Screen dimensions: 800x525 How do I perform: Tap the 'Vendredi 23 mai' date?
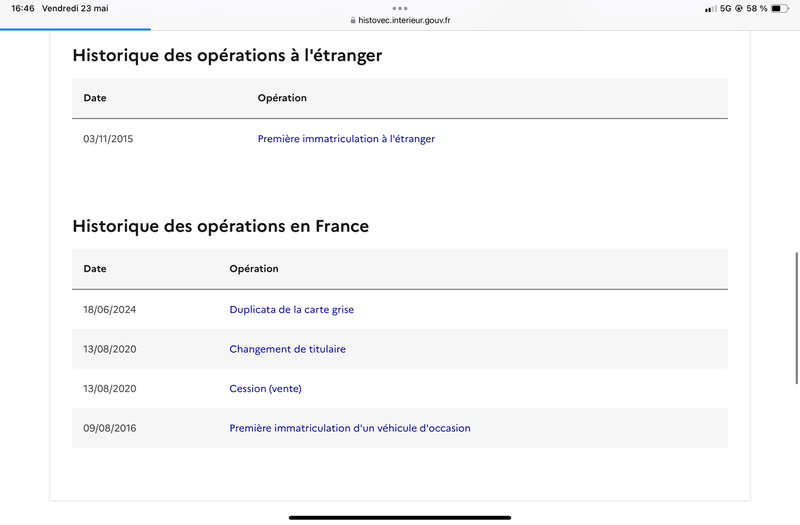click(75, 8)
